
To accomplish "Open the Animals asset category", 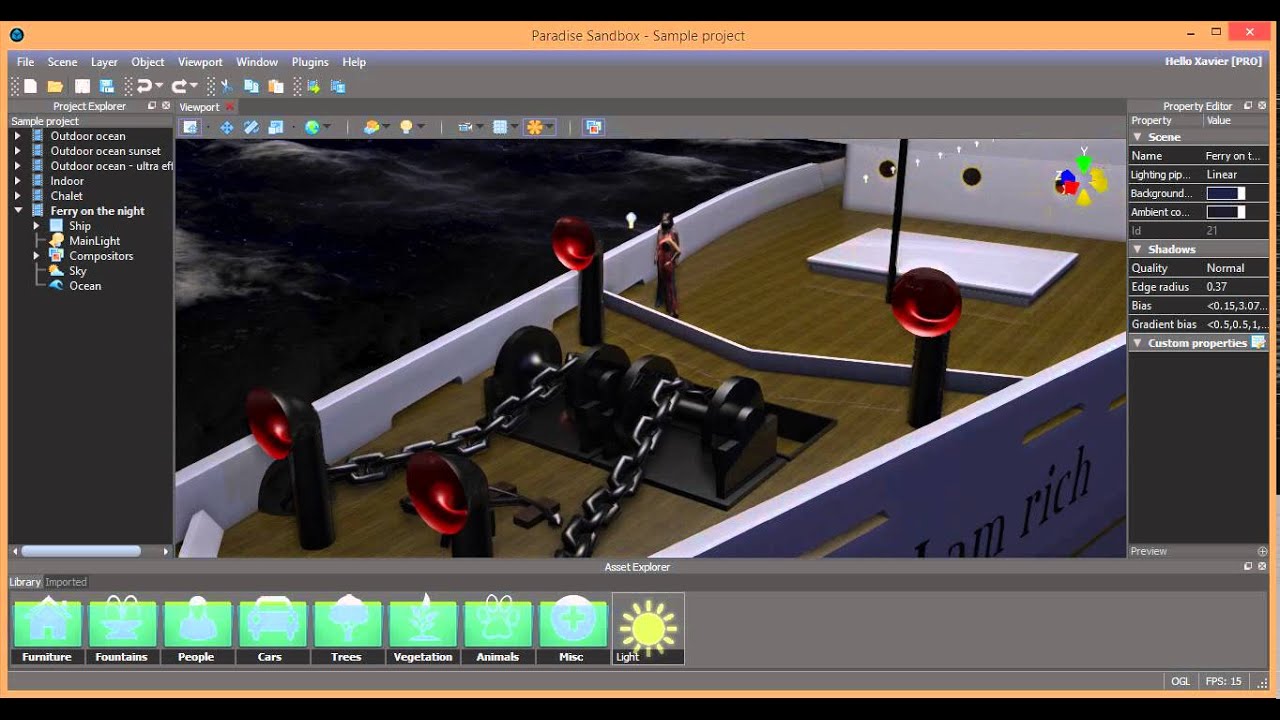I will tap(497, 629).
